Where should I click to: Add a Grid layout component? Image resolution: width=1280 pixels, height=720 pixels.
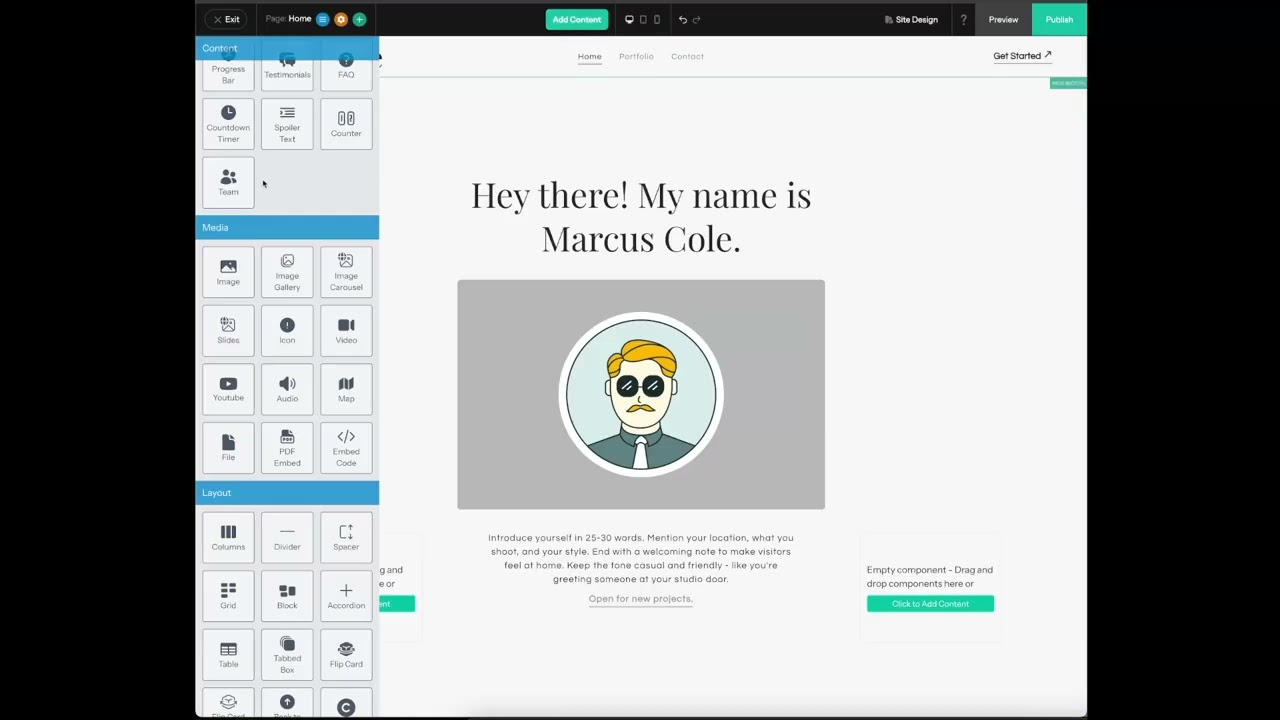[228, 596]
